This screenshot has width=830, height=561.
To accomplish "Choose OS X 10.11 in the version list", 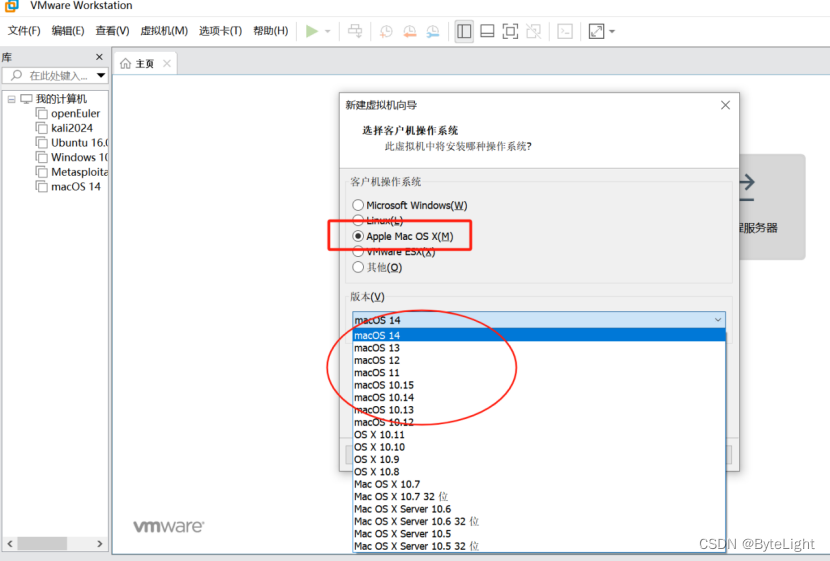I will pos(539,435).
